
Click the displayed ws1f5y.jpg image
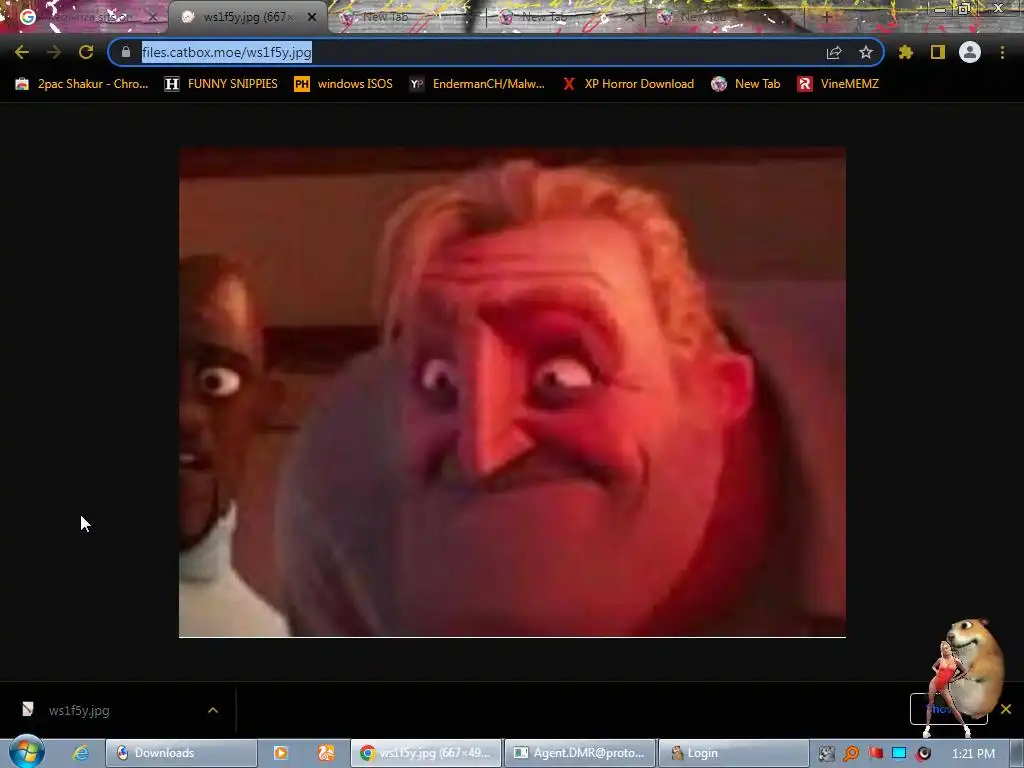coord(512,392)
